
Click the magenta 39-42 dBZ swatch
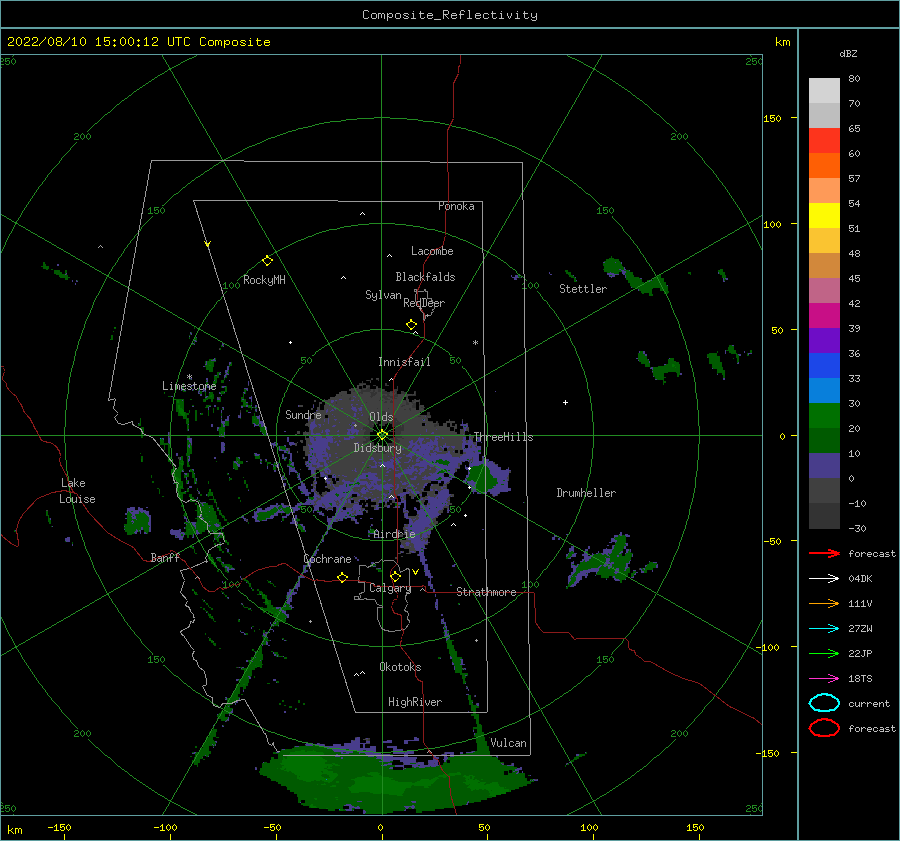[x=824, y=316]
